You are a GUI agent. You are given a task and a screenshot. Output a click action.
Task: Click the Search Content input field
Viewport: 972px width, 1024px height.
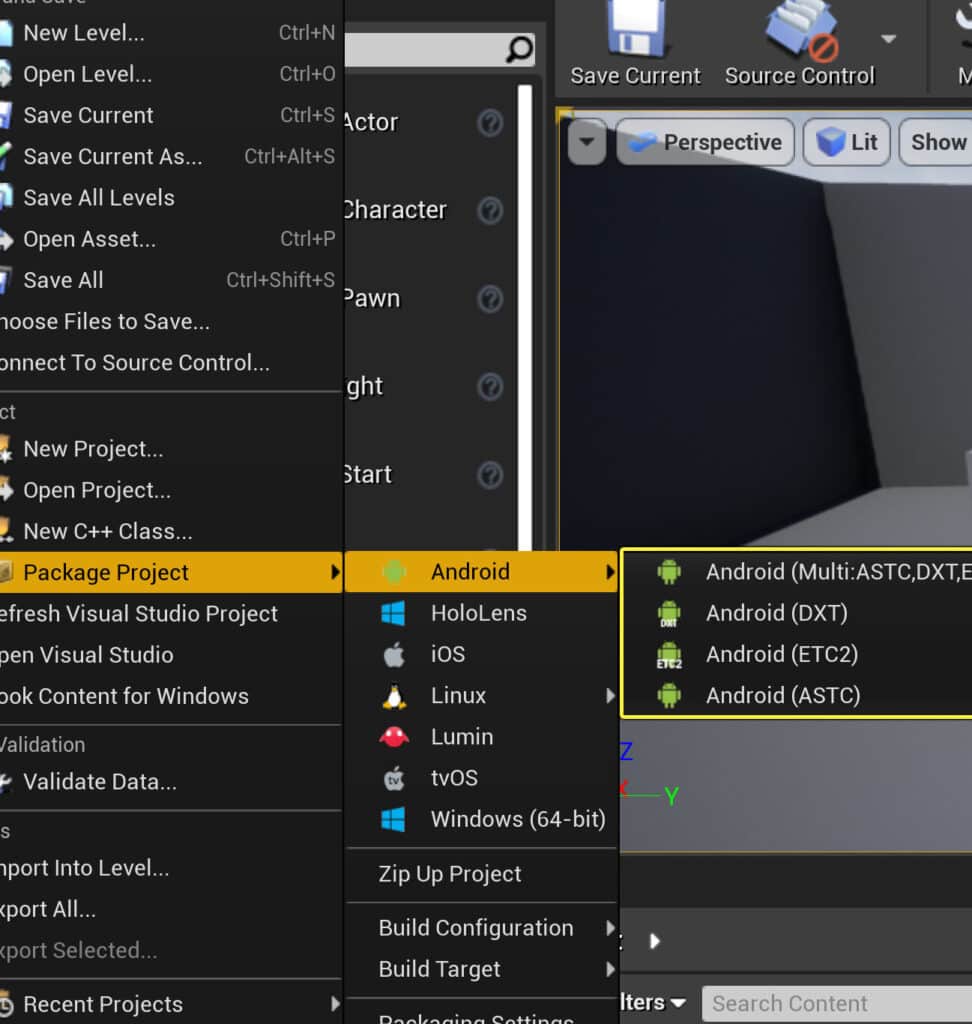835,1003
